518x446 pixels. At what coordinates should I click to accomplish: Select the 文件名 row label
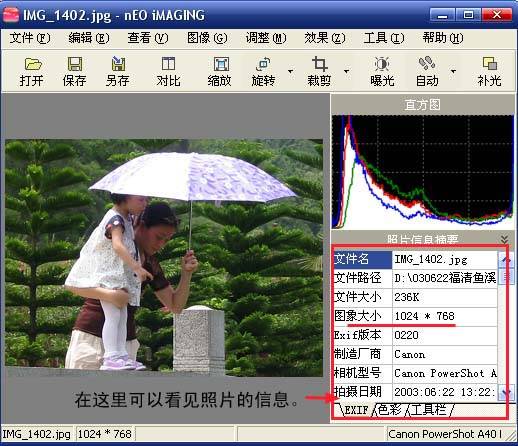(363, 259)
